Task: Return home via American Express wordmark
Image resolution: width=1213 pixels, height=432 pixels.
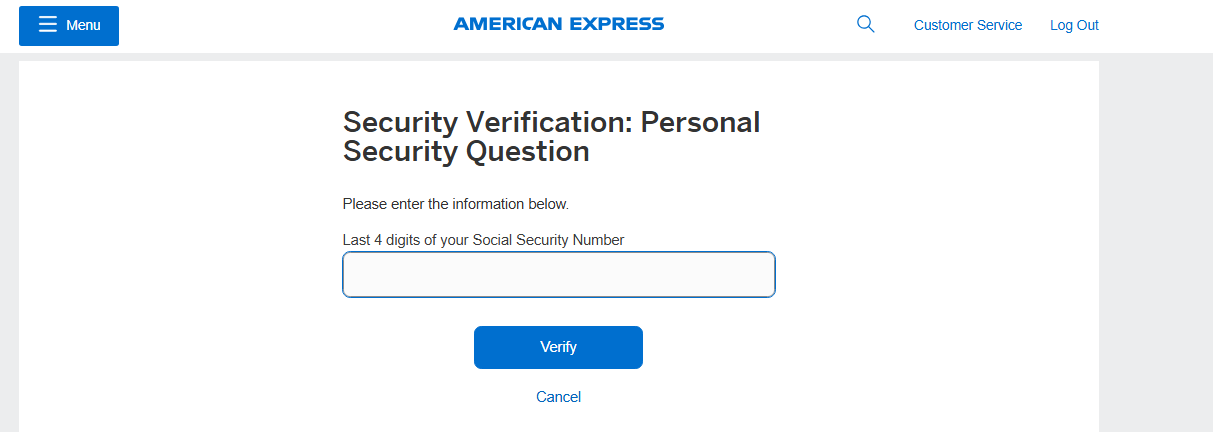Action: (558, 24)
